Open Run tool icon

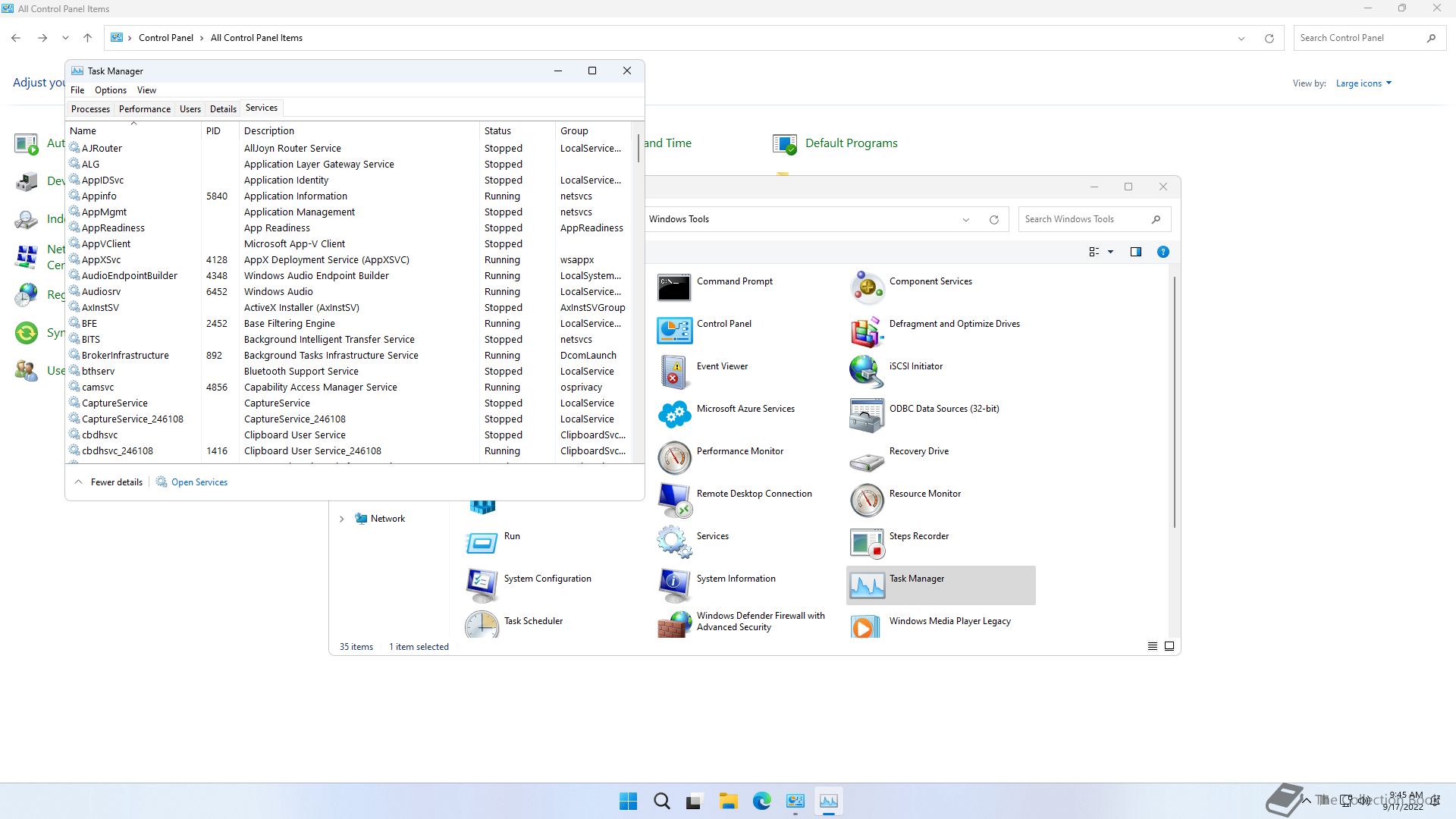pyautogui.click(x=482, y=542)
